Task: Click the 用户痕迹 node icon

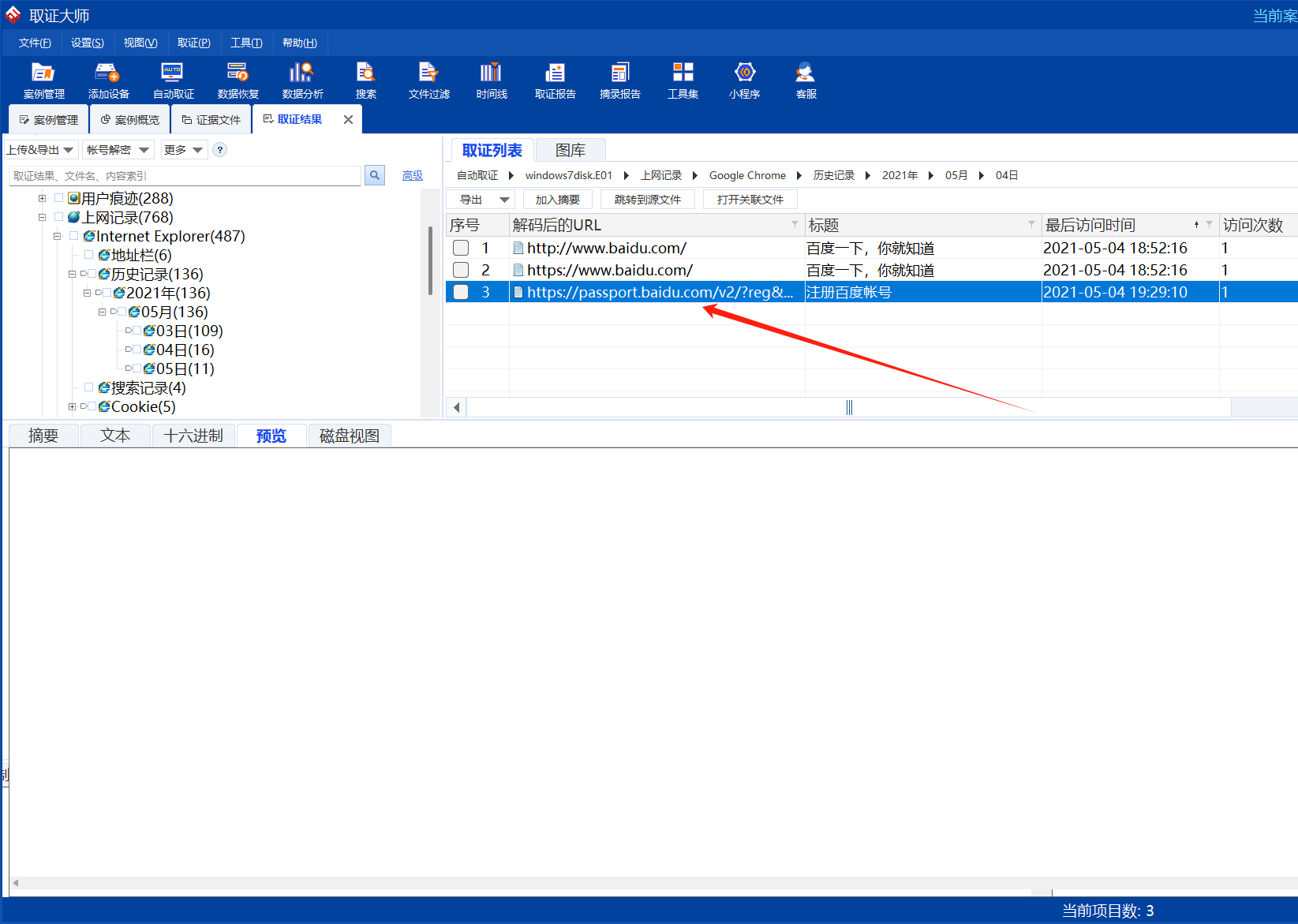Action: (x=74, y=198)
